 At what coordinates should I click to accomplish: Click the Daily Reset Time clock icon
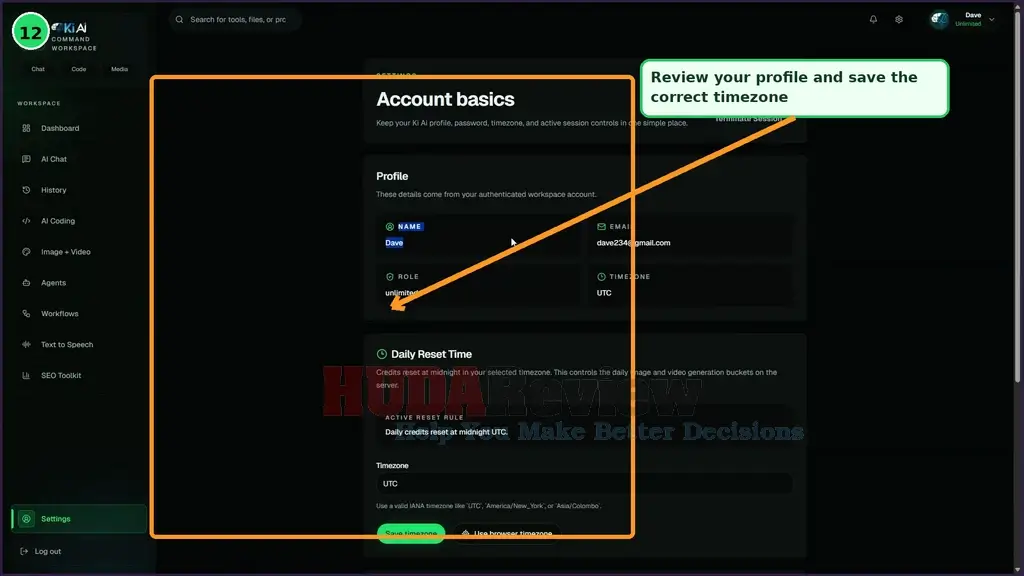tap(382, 354)
